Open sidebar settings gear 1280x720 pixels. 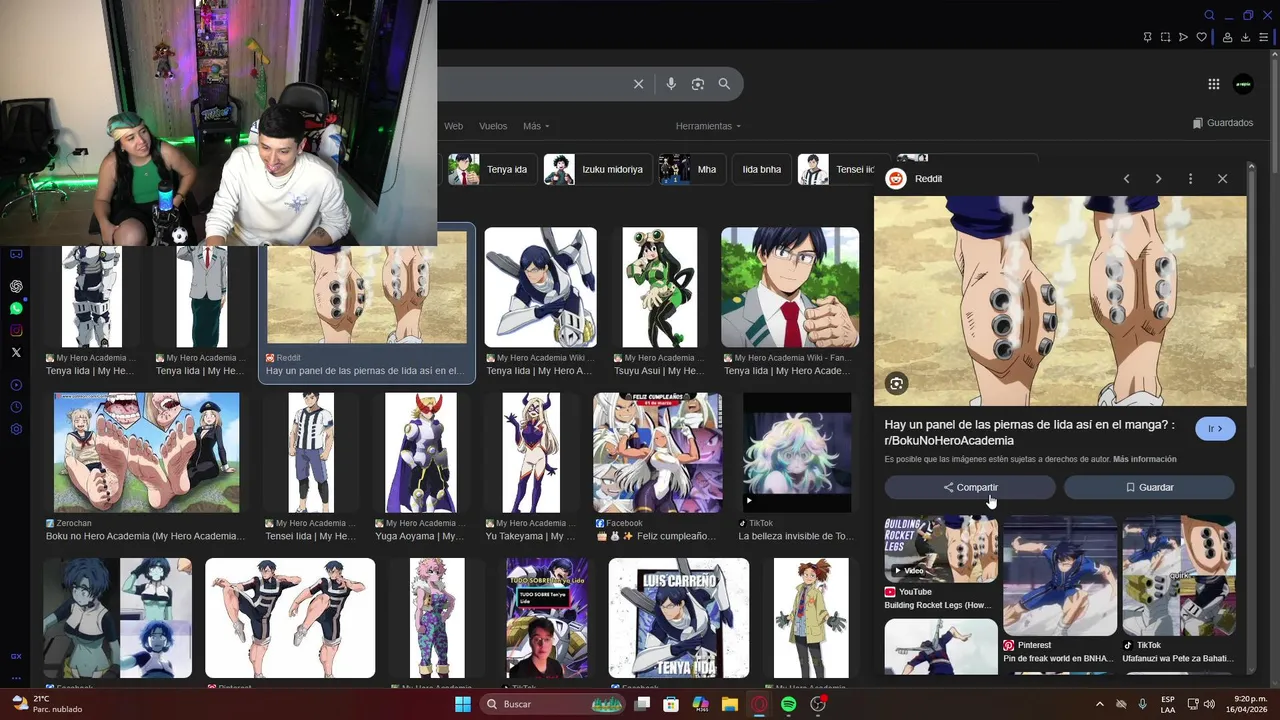(x=16, y=429)
